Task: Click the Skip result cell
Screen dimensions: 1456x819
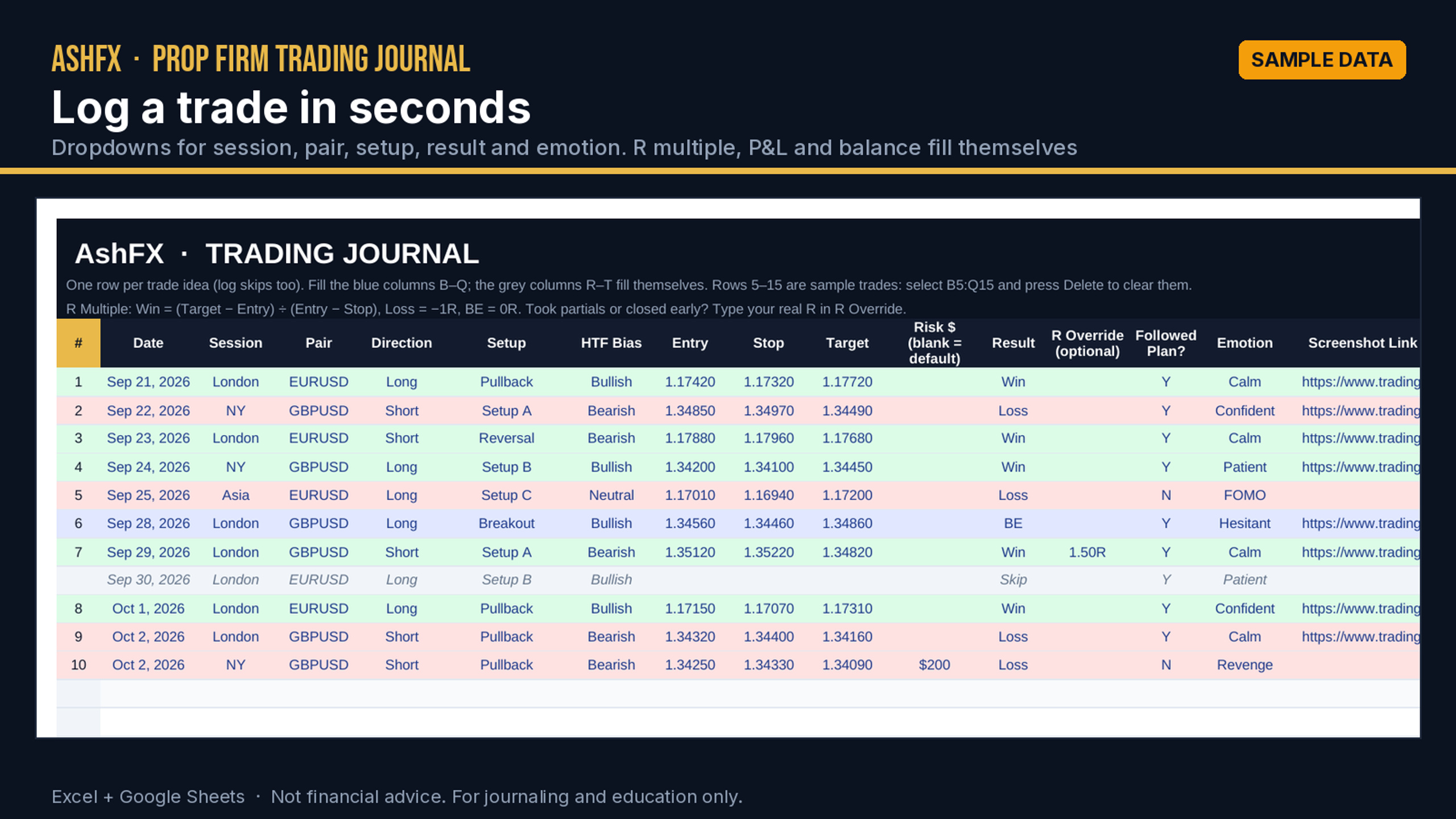Action: [1013, 580]
